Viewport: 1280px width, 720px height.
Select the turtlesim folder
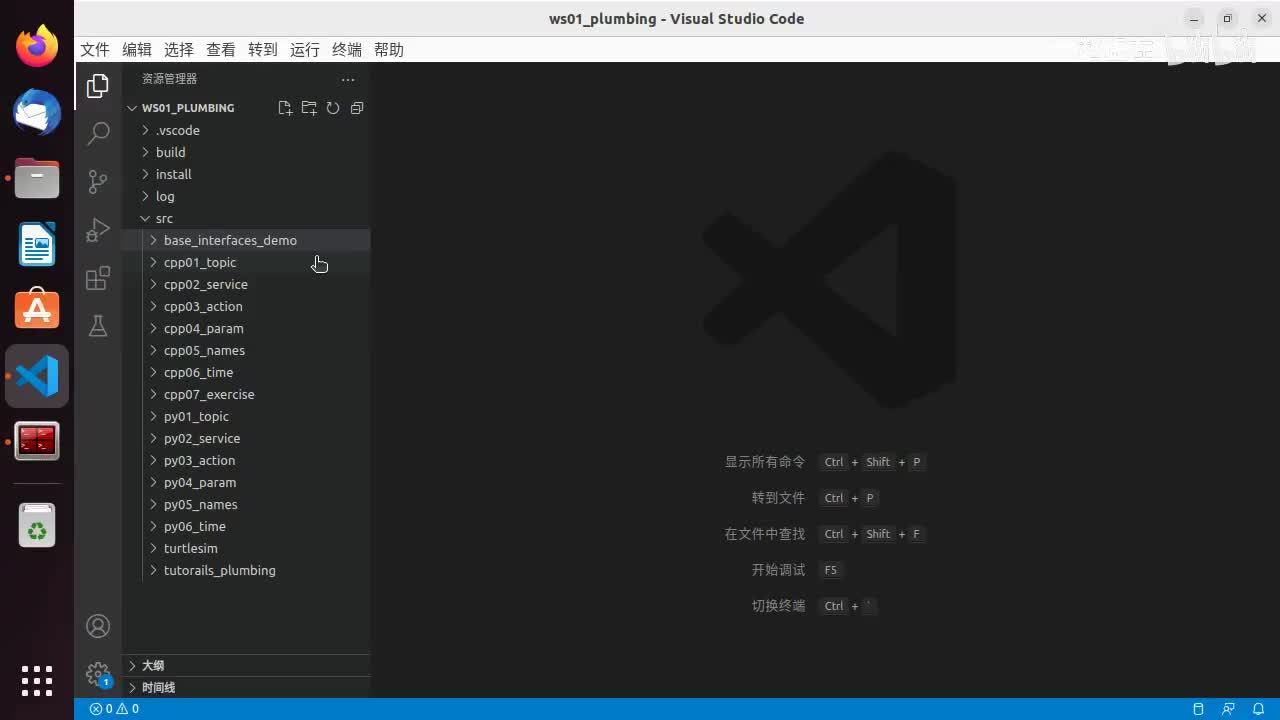pos(246,548)
